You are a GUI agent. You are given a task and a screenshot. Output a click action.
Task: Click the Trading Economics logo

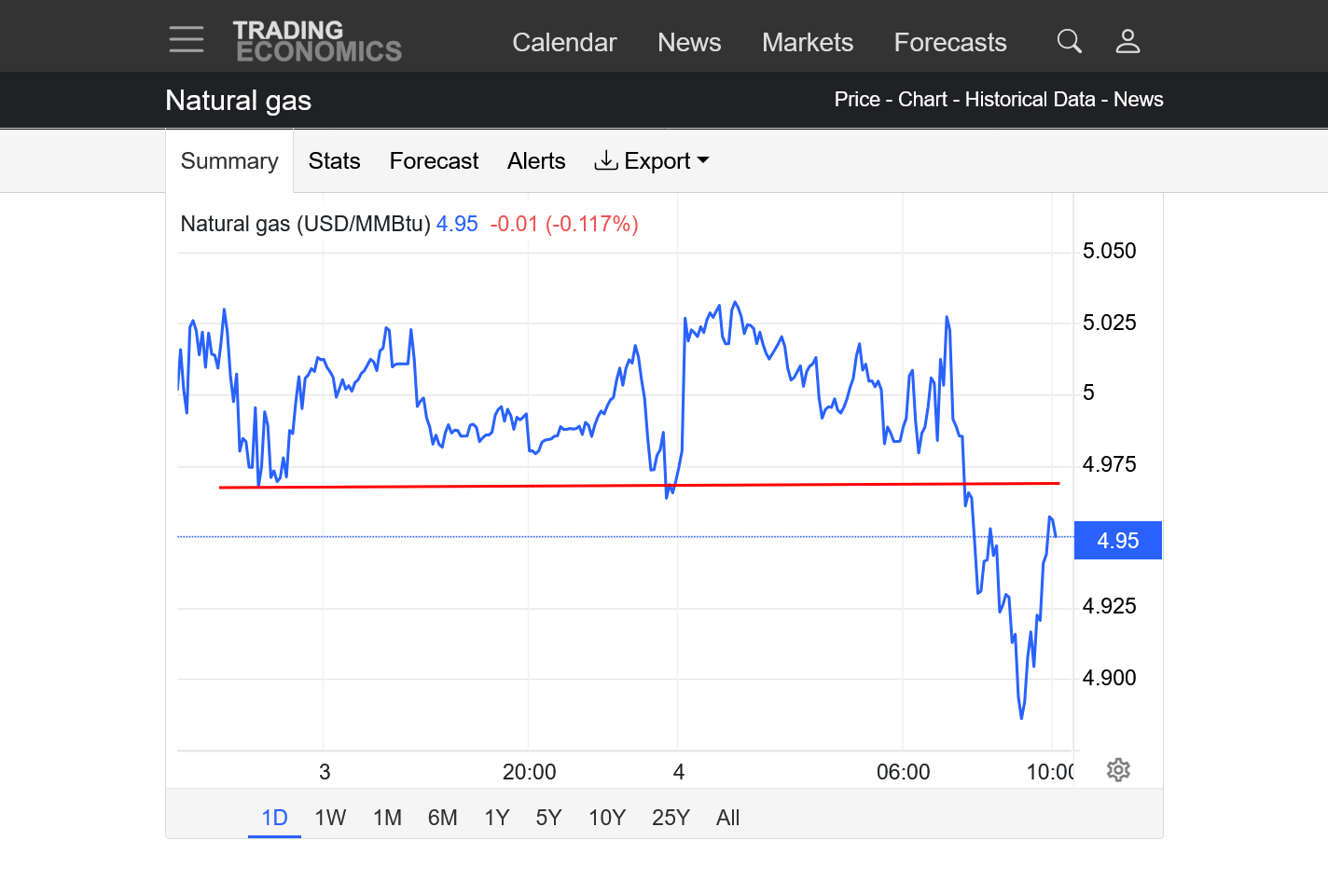tap(316, 42)
